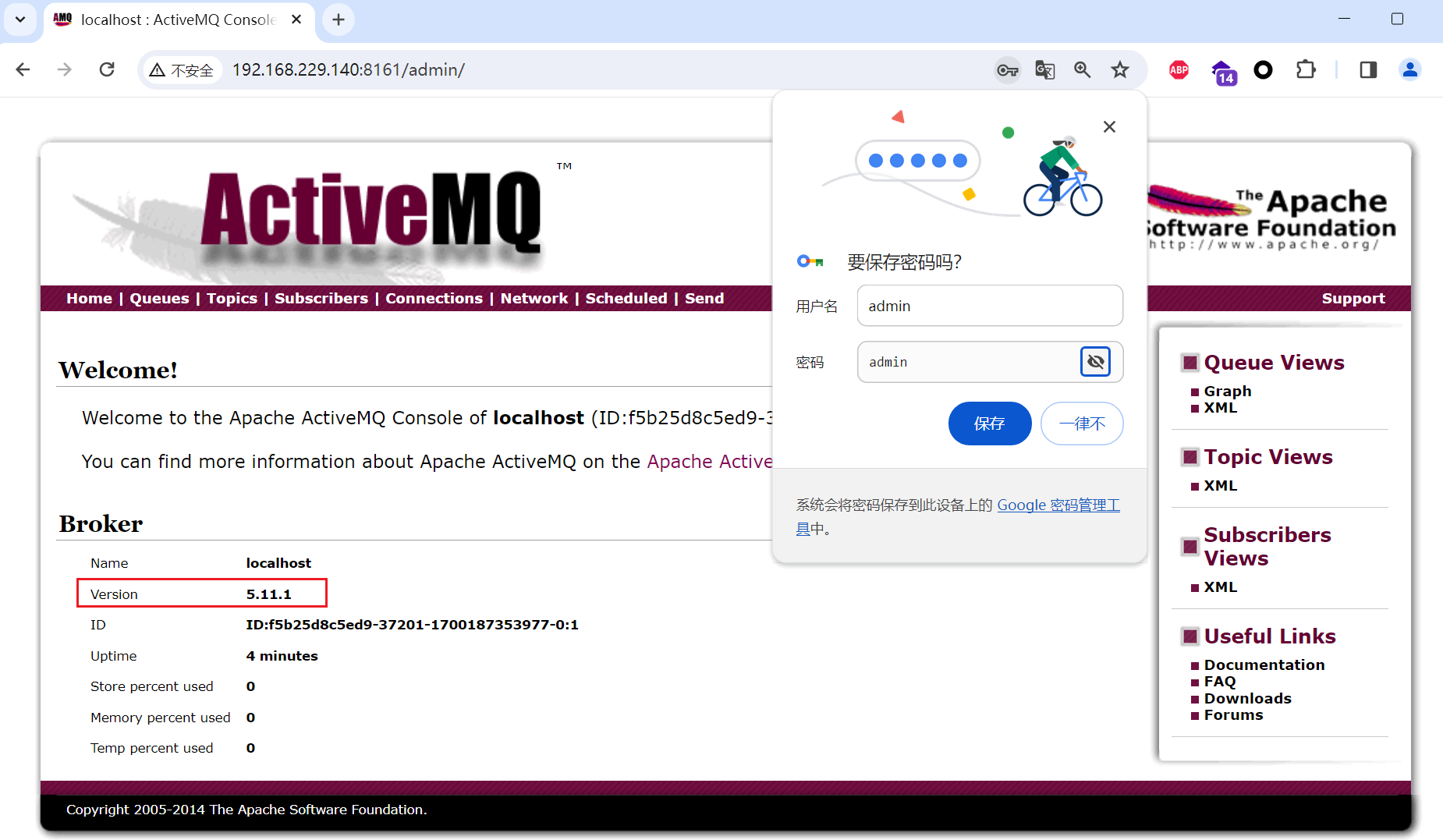
Task: Click the Topic Views heading
Action: (1267, 457)
